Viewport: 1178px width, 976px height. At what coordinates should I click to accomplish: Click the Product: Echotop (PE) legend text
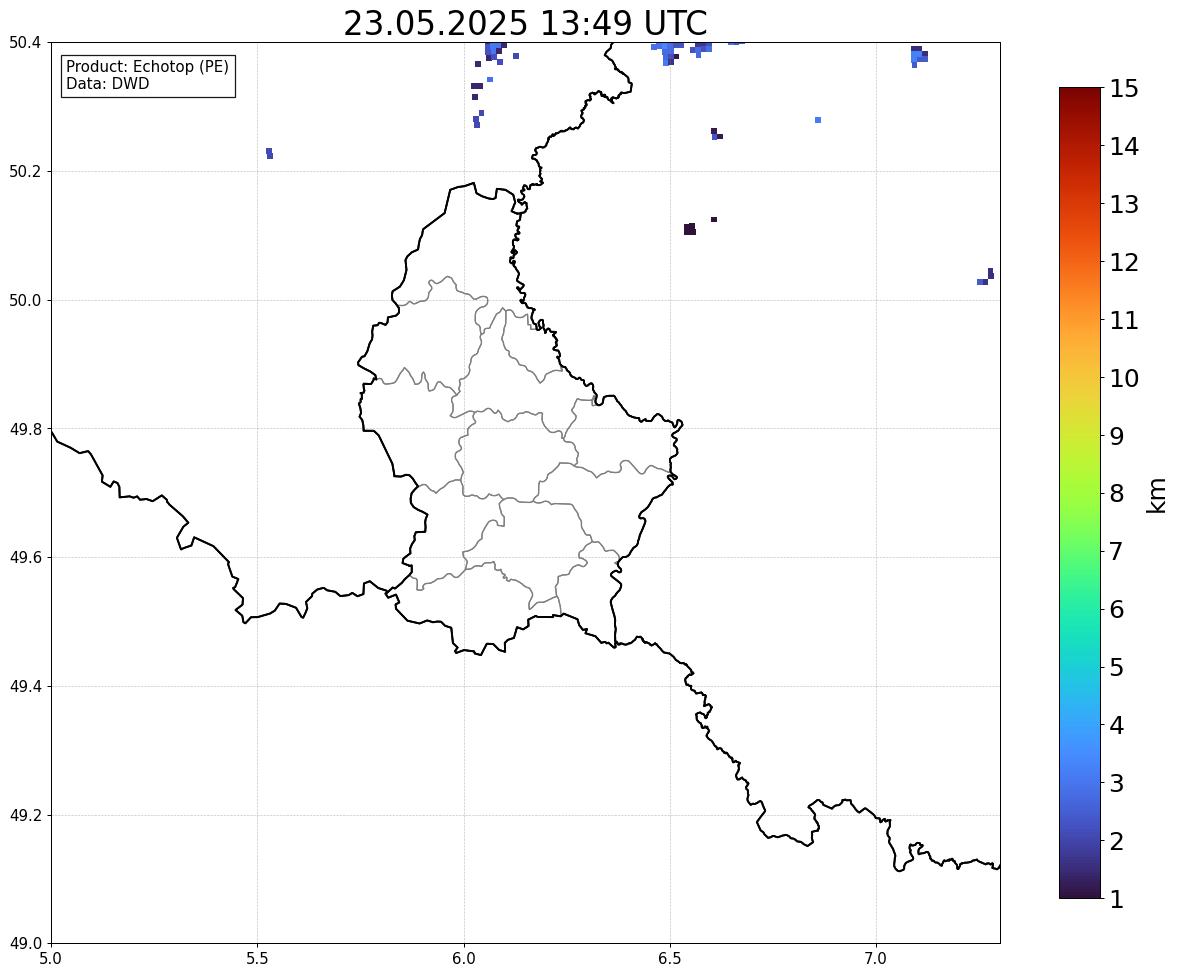tap(147, 67)
